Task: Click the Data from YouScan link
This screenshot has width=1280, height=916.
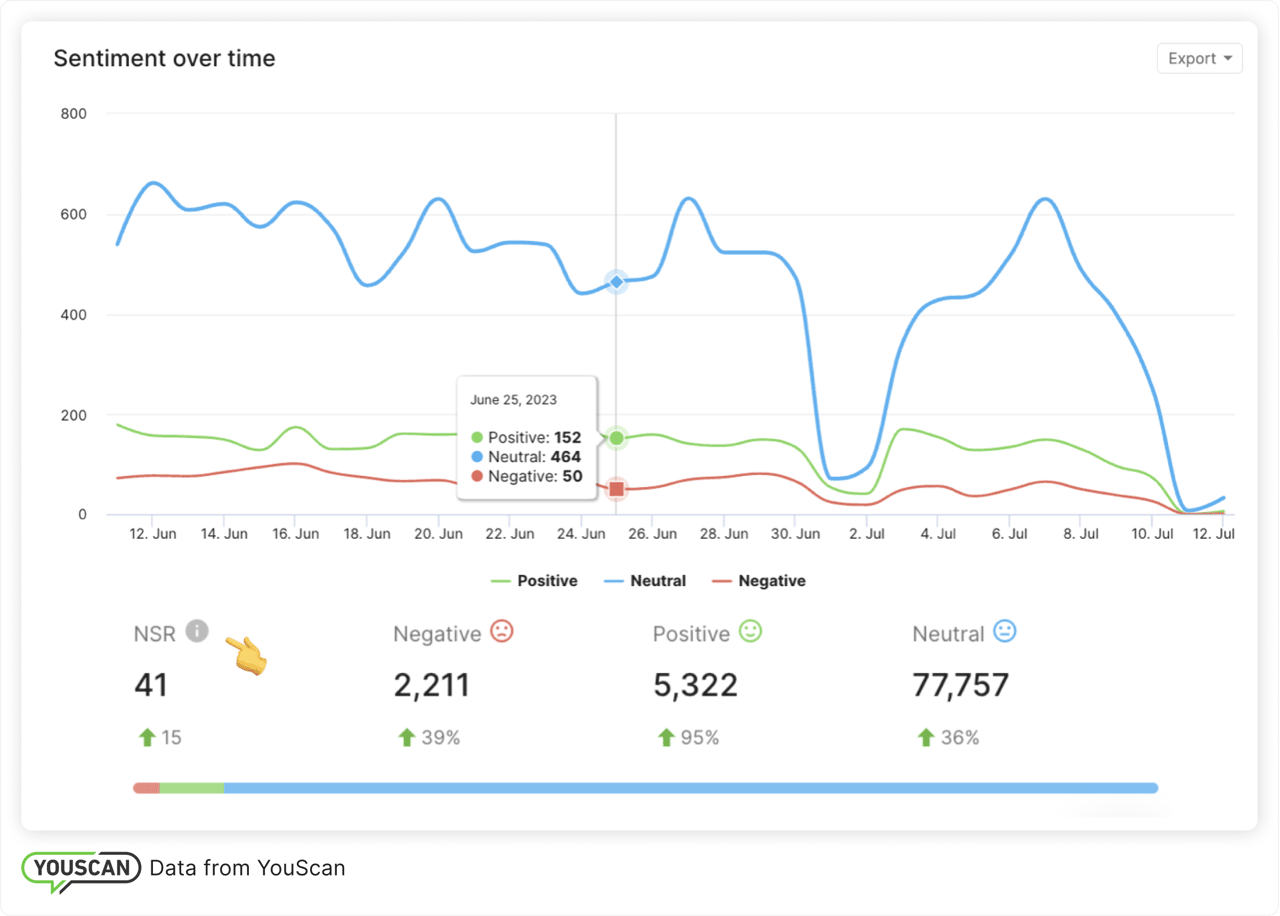Action: 247,868
